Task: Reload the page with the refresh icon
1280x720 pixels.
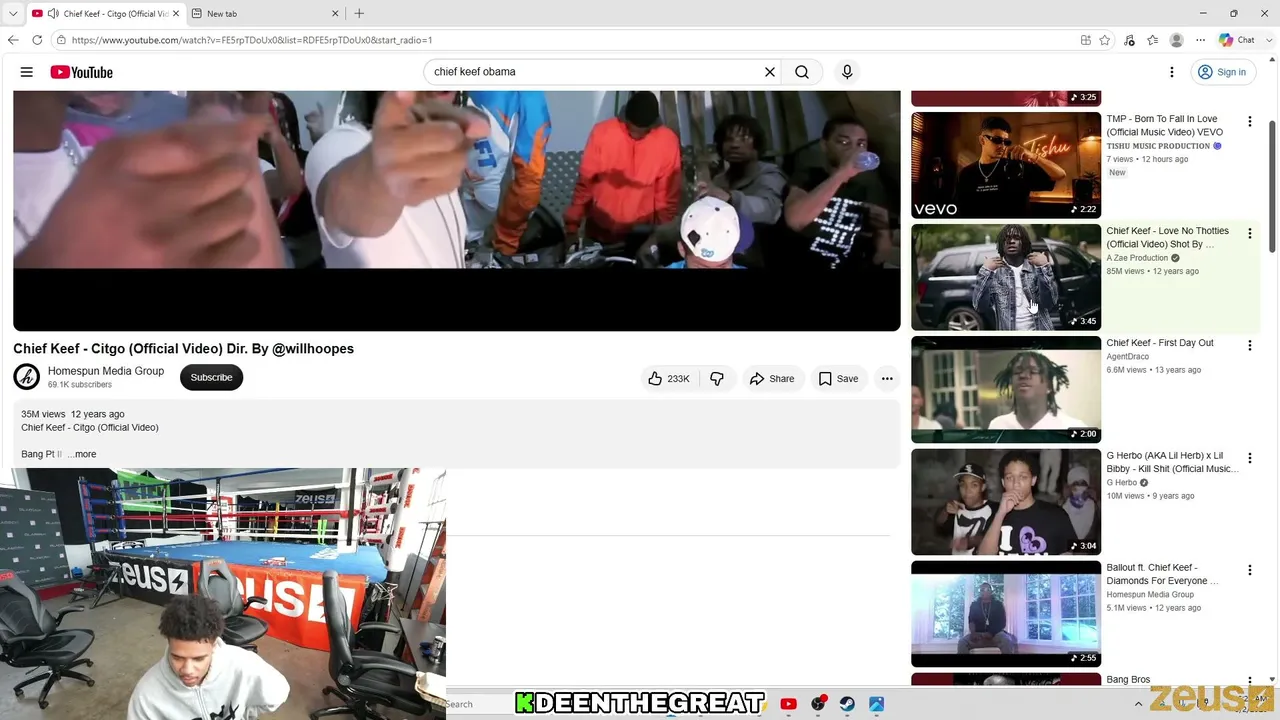Action: pos(37,40)
